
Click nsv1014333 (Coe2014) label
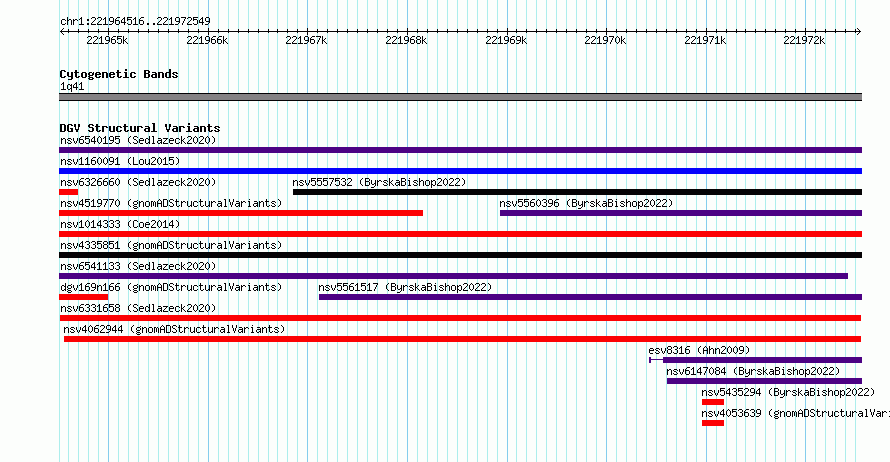click(120, 224)
